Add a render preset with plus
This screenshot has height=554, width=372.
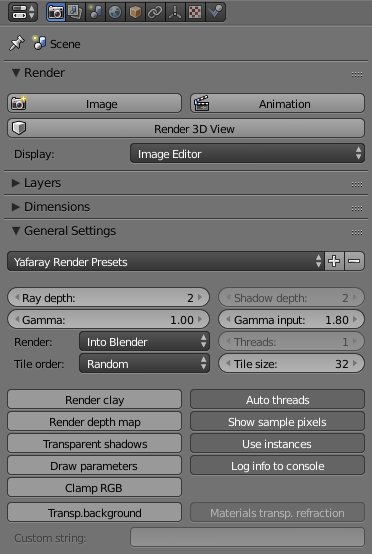pyautogui.click(x=334, y=261)
